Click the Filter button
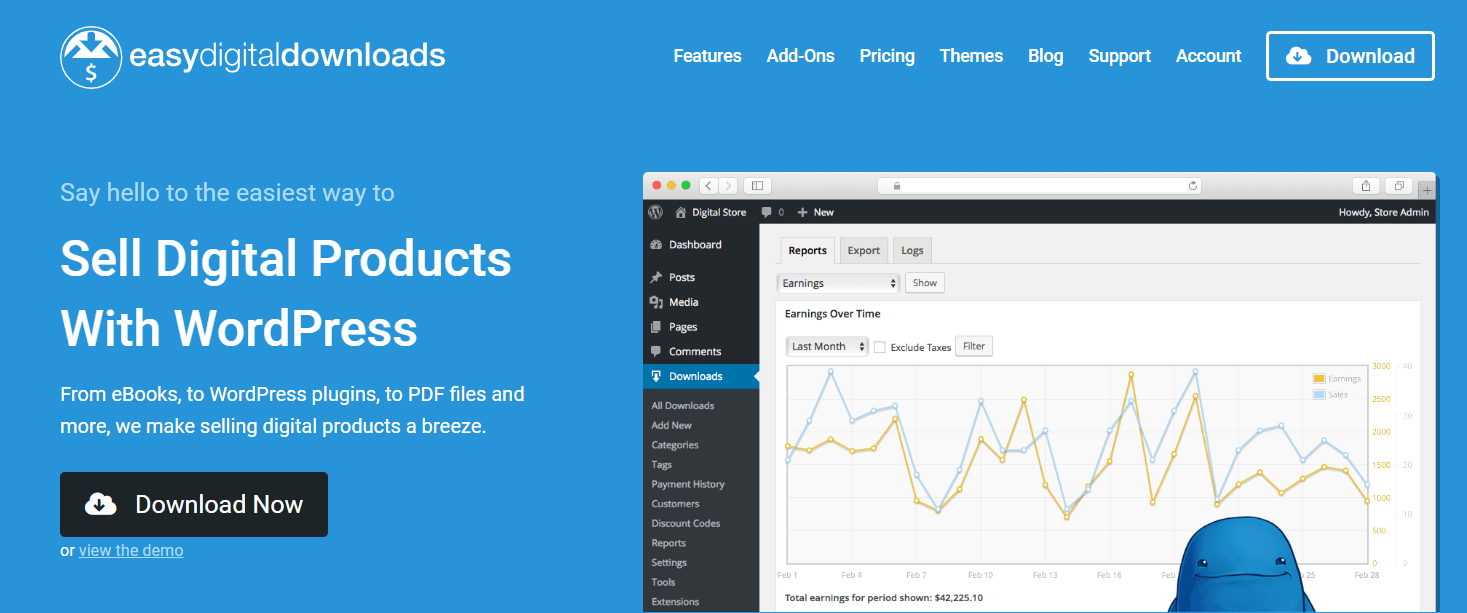 (974, 346)
